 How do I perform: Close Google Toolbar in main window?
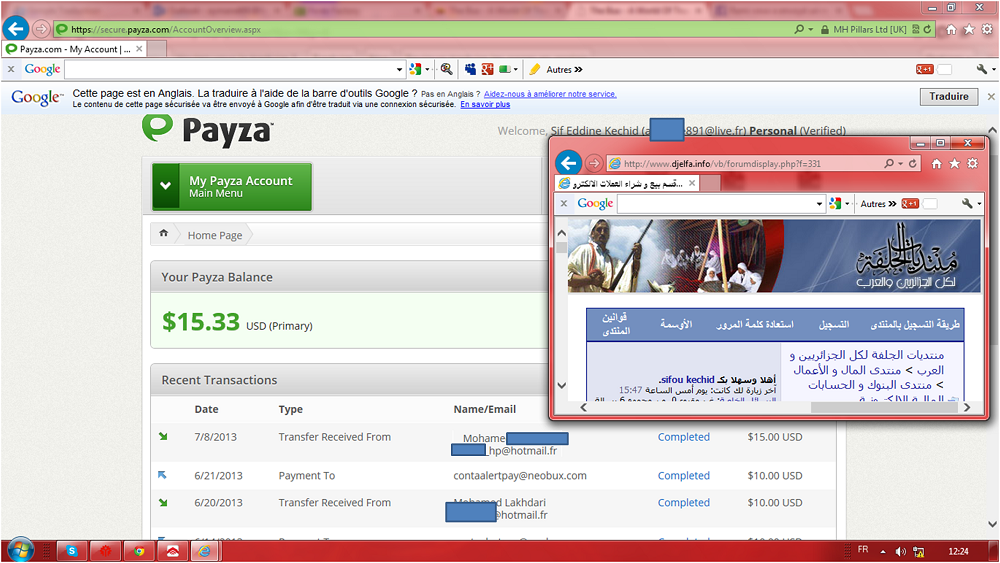pos(11,69)
